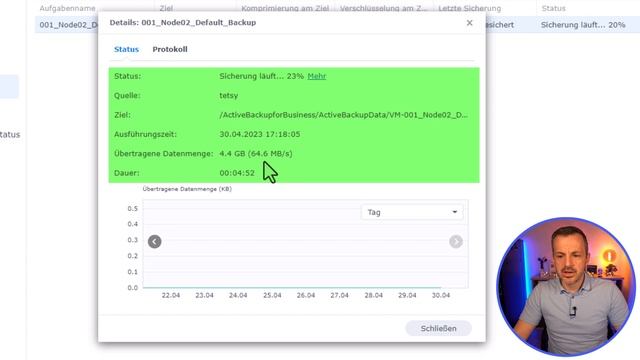Click the Ziel path /ActiveBackupforBusiness value

click(x=344, y=115)
